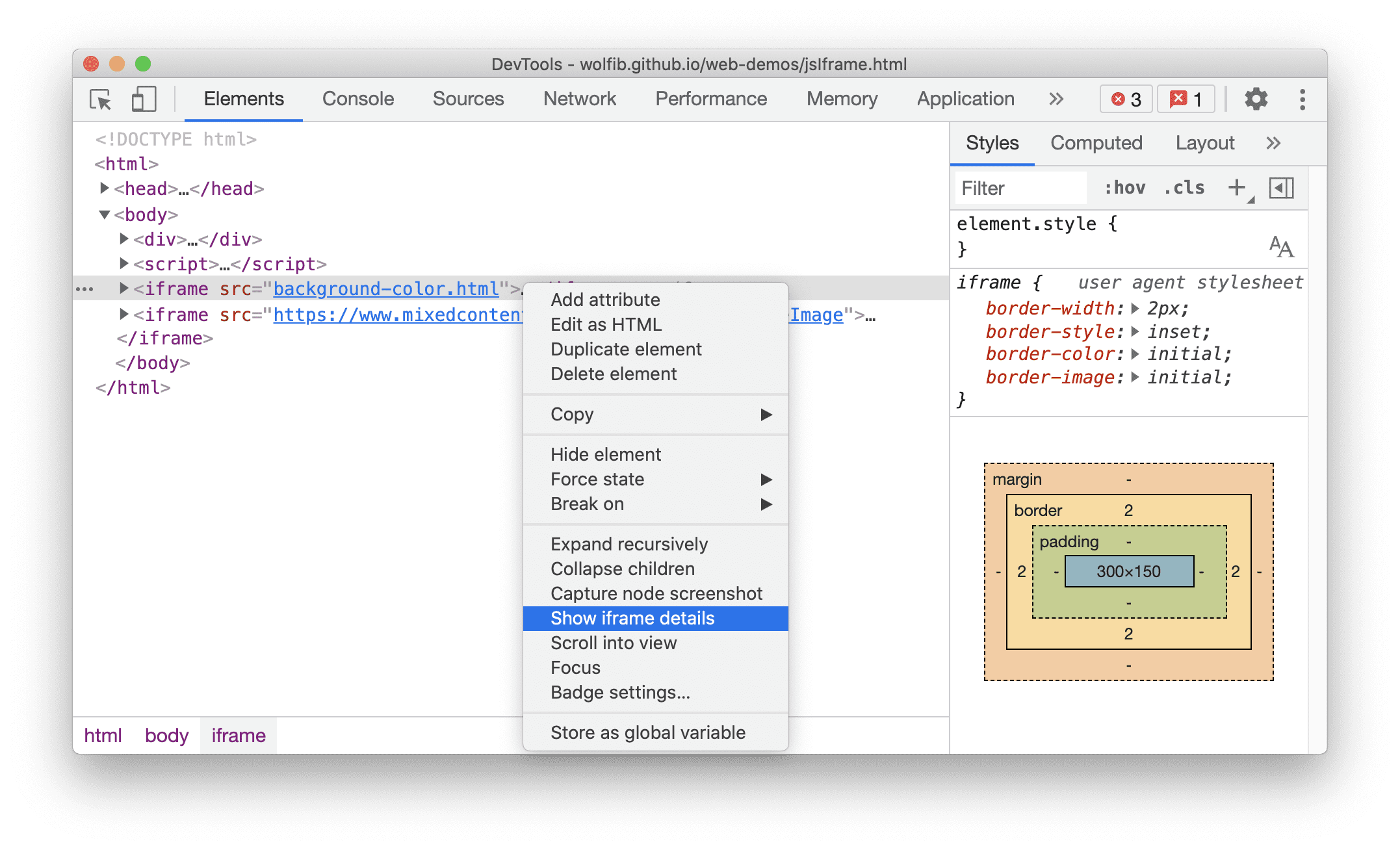Screen dimensions: 1400x850
Task: Select the inspect element icon
Action: 102,98
